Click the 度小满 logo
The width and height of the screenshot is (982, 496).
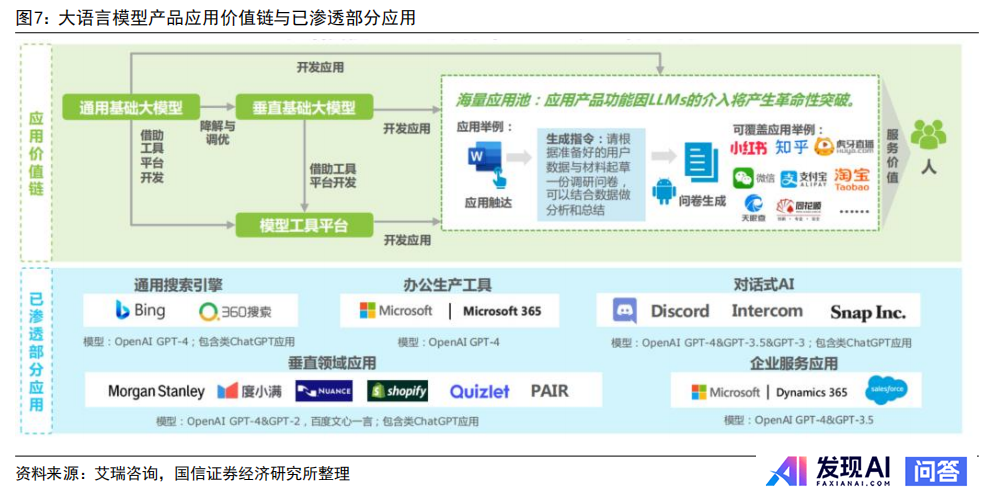coord(249,391)
